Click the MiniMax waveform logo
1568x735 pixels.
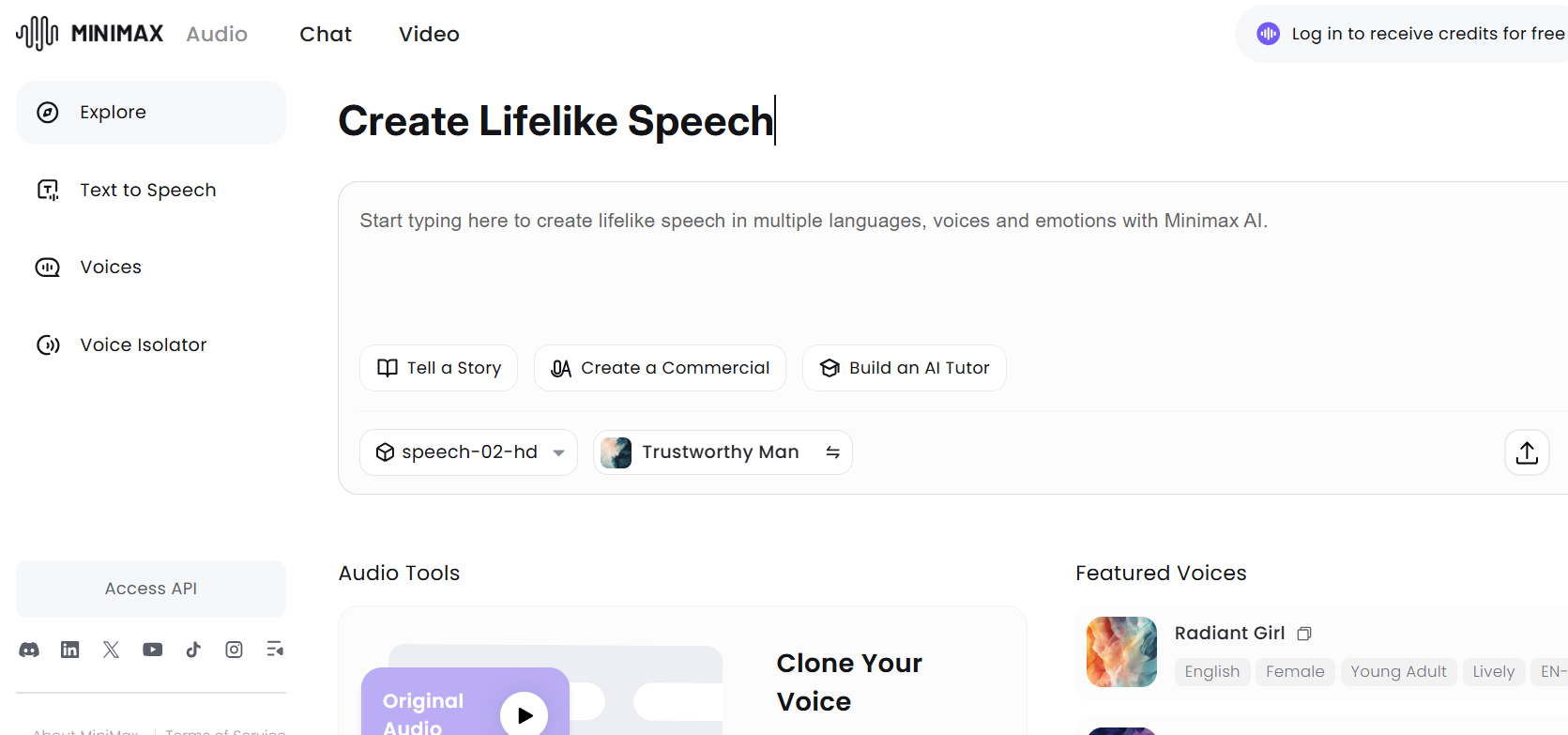coord(38,34)
